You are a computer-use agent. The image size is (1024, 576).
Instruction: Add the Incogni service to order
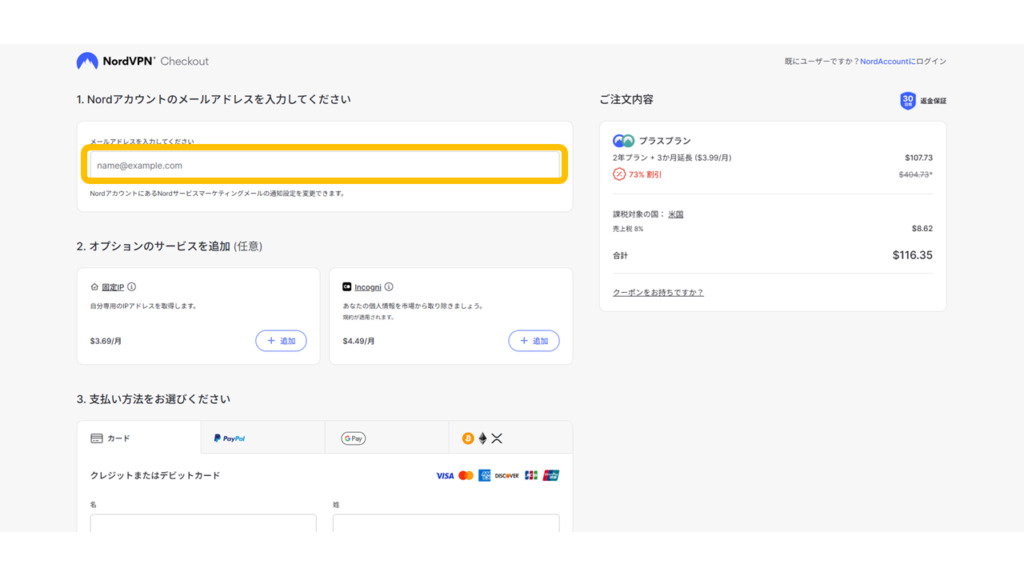[534, 341]
